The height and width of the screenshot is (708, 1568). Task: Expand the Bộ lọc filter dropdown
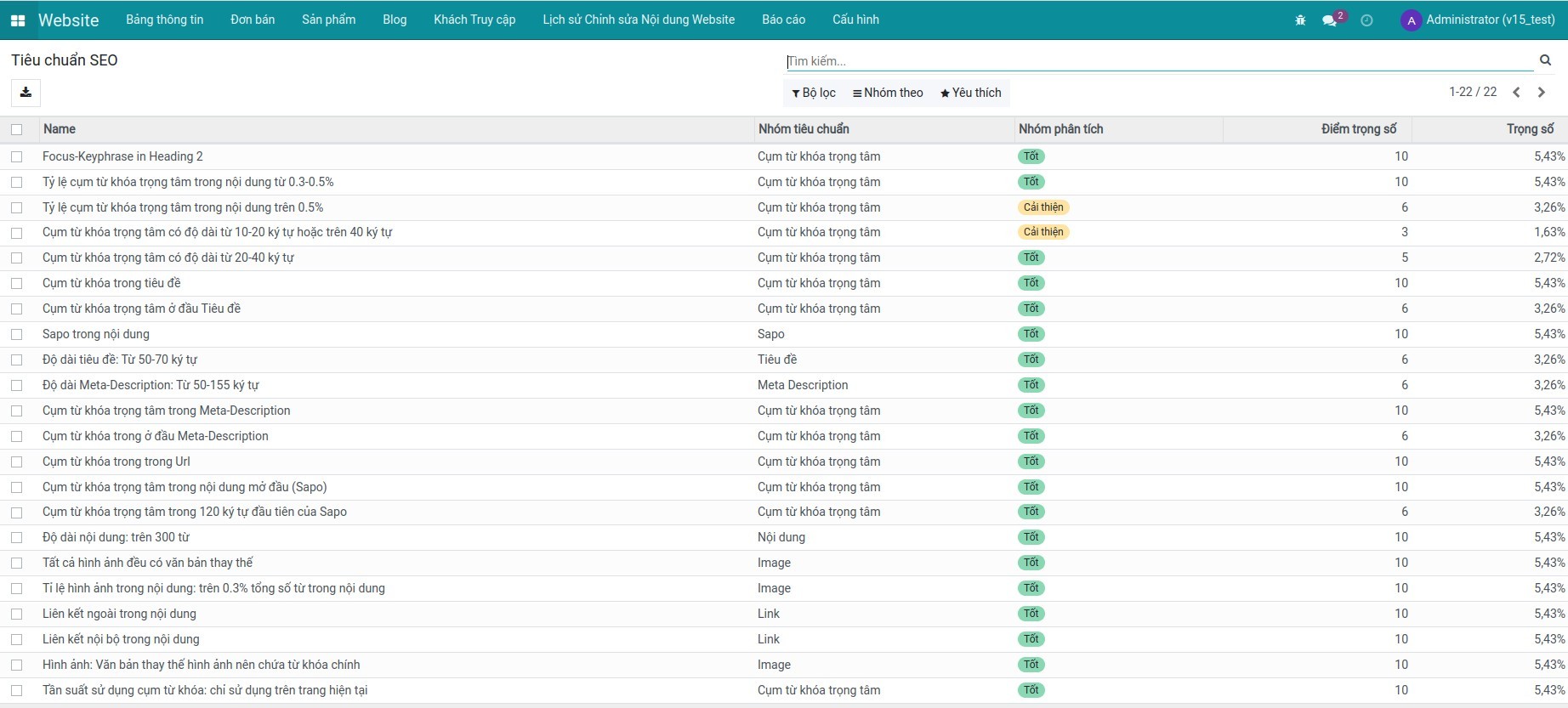tap(814, 93)
